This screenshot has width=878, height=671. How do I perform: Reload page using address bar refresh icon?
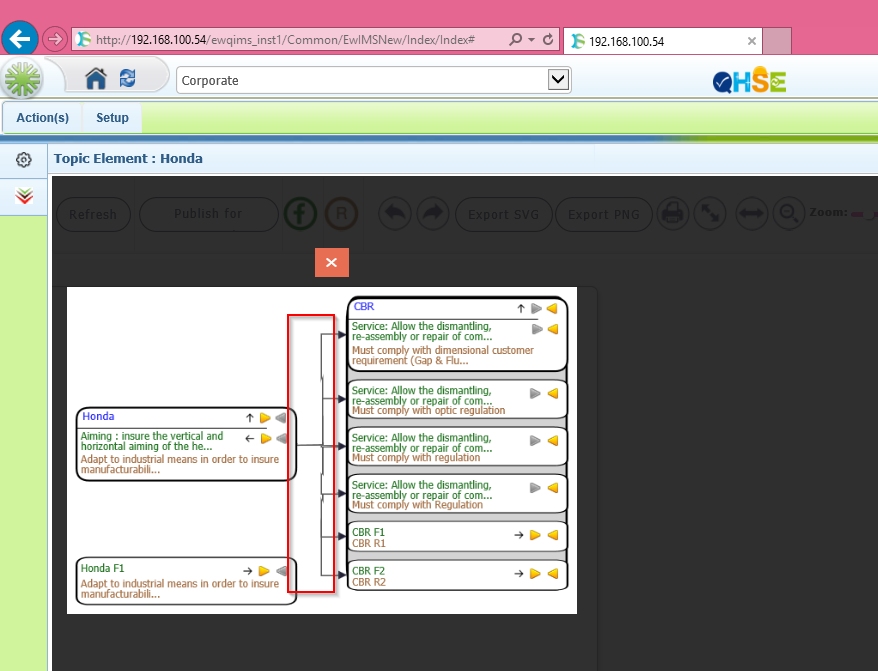(548, 39)
